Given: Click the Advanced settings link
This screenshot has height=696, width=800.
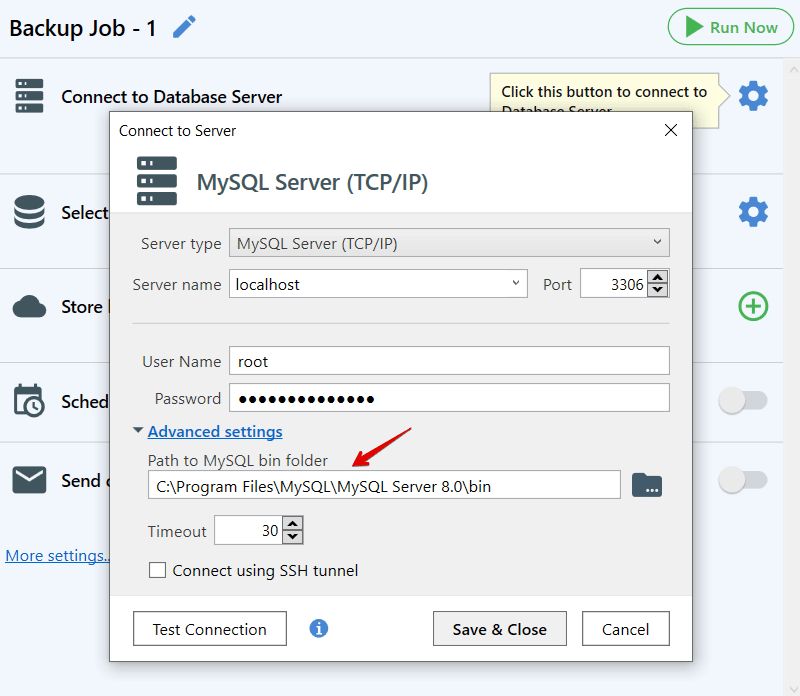Looking at the screenshot, I should [215, 432].
